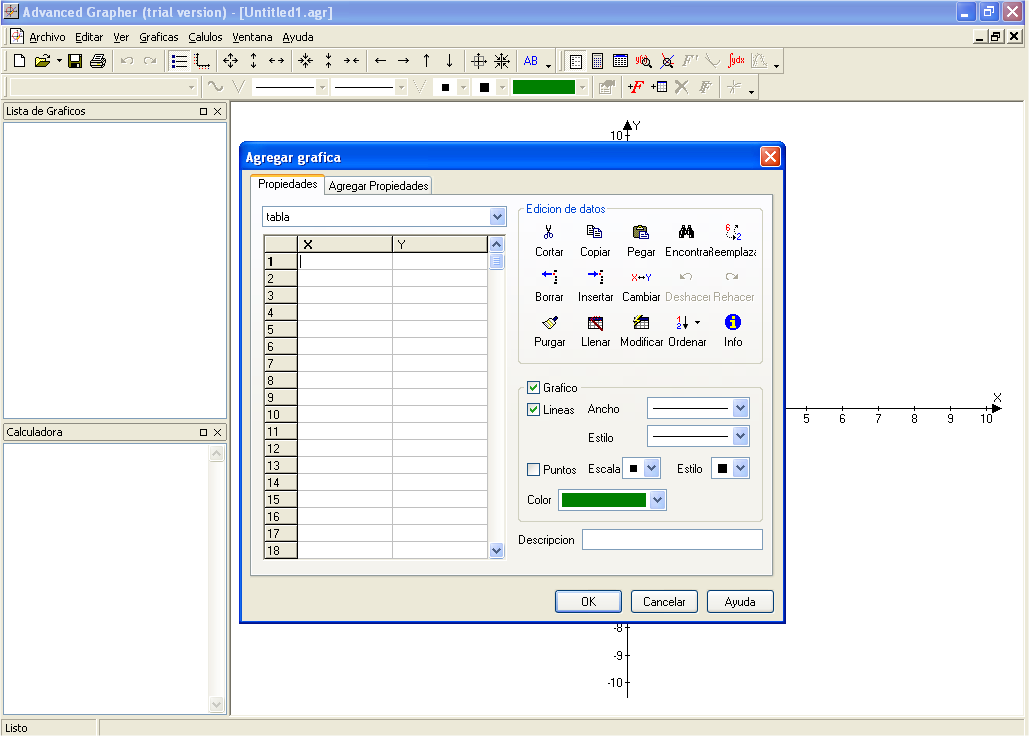Open the Estilo line style dropdown
This screenshot has height=736, width=1029.
tap(740, 436)
